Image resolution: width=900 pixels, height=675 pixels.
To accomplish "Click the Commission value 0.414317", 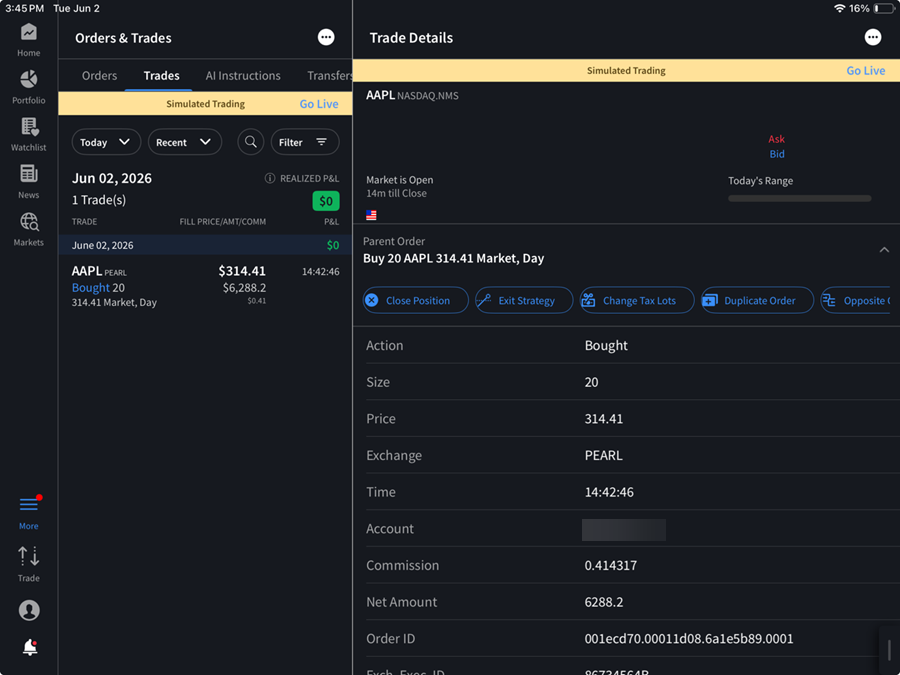I will (x=611, y=565).
